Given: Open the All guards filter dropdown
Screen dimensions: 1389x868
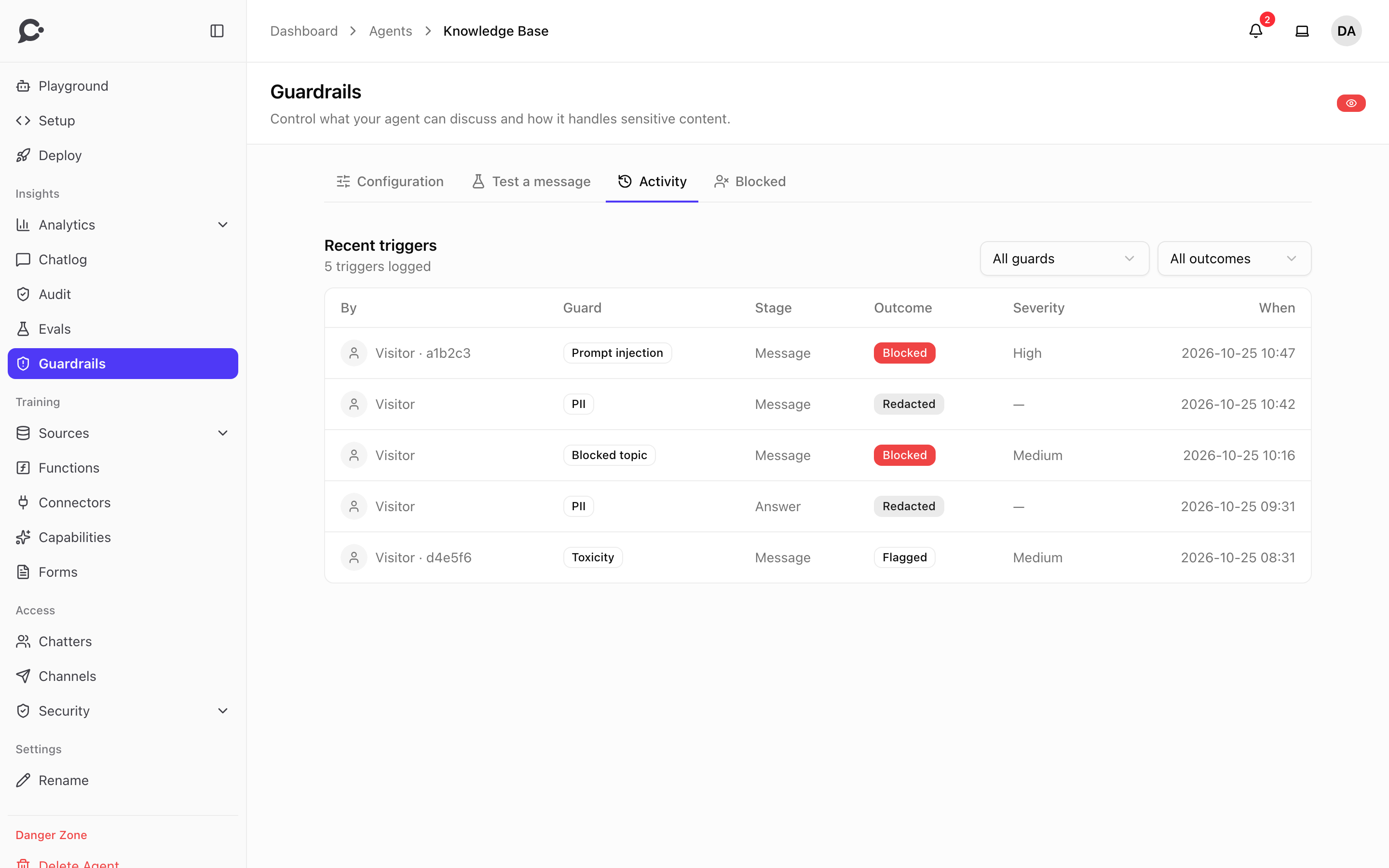Looking at the screenshot, I should (x=1064, y=258).
